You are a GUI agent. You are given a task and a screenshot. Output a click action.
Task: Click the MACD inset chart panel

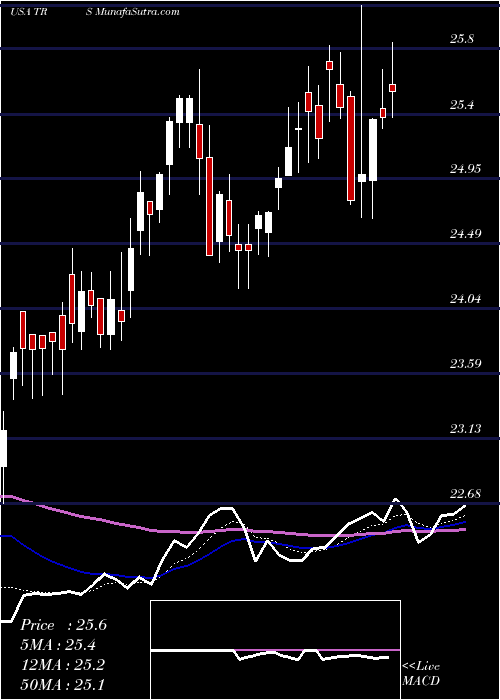point(275,650)
